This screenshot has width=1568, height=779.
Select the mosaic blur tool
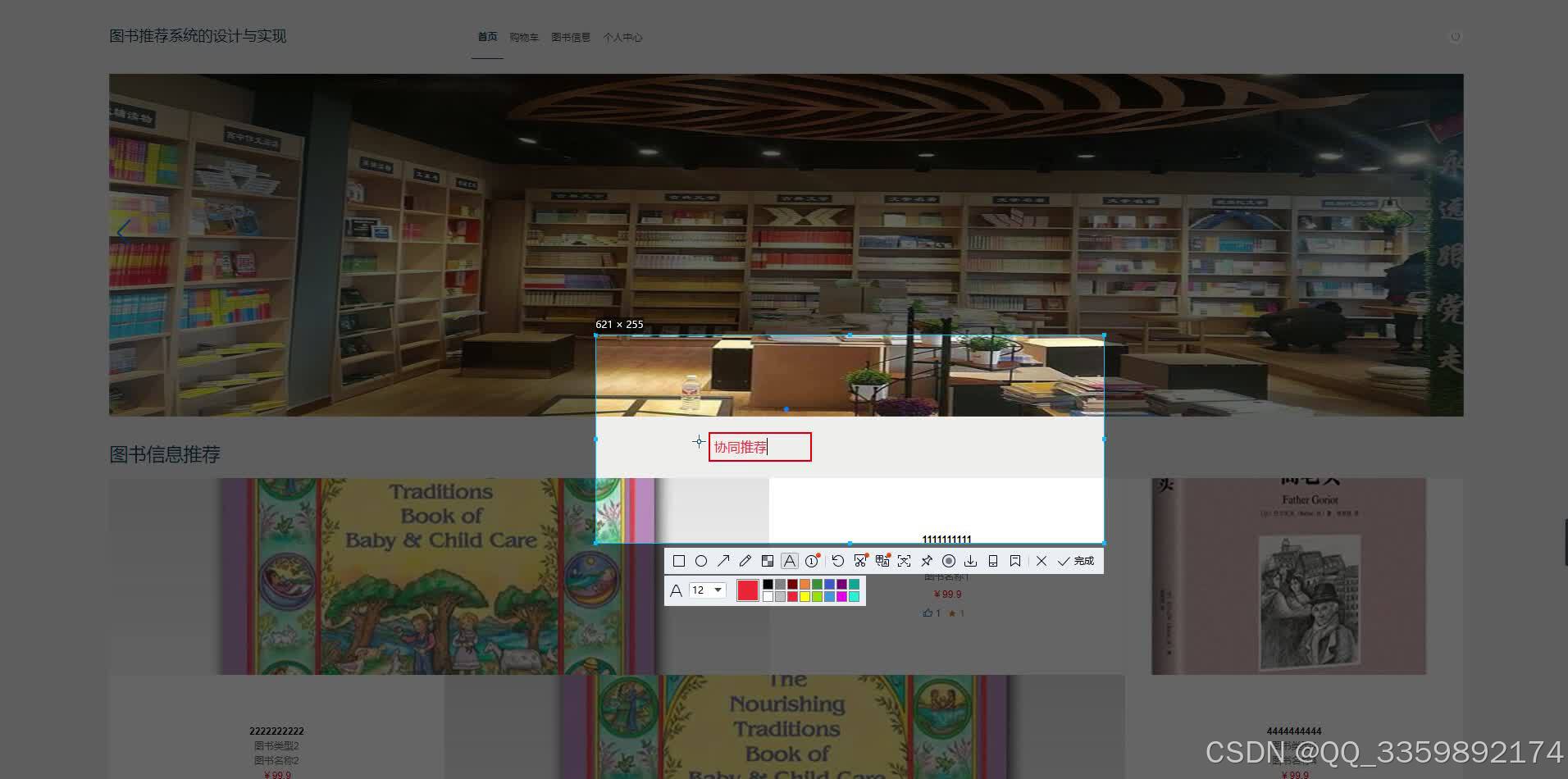(768, 561)
